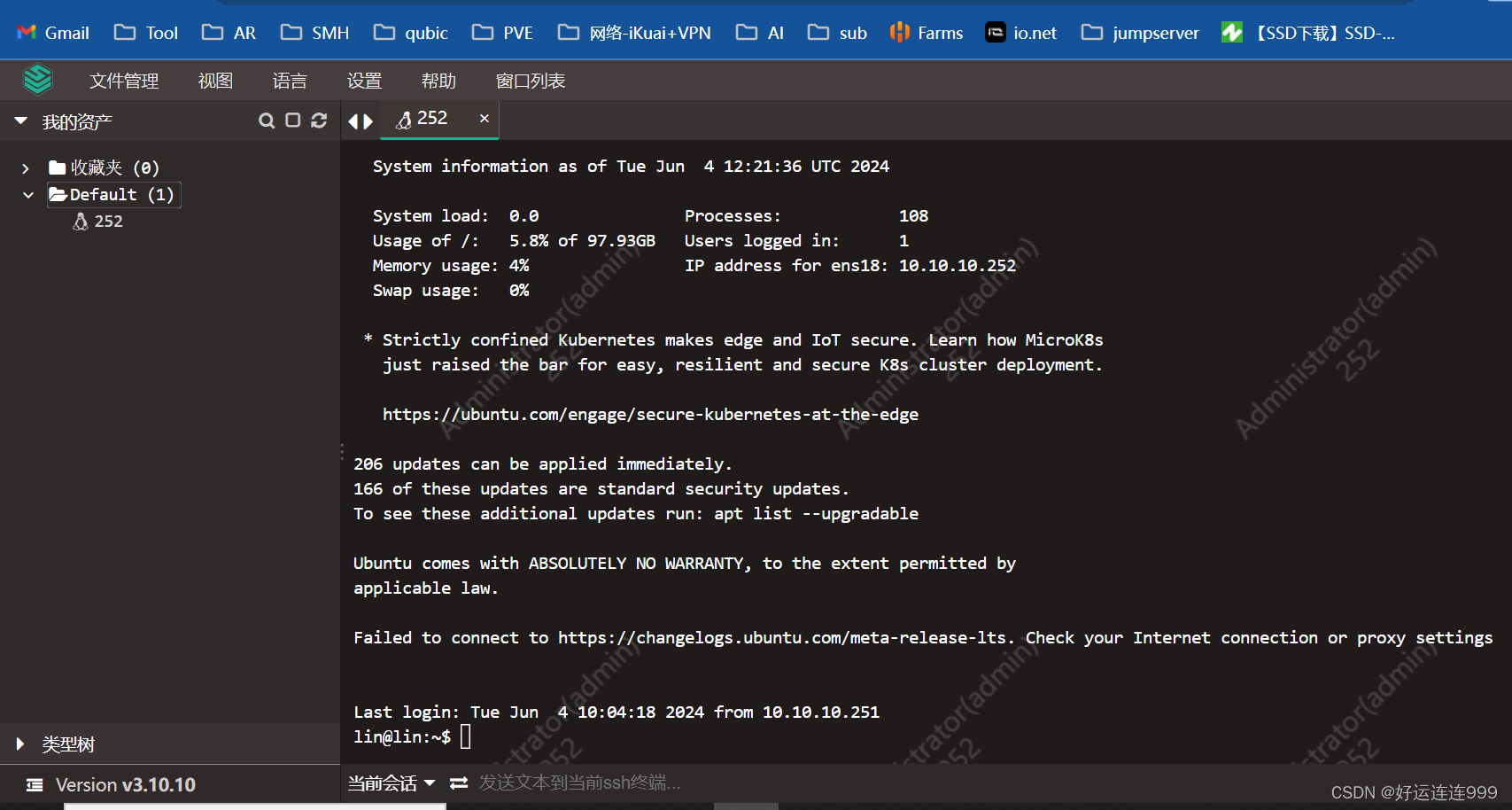
Task: Open the 文件管理 menu
Action: pos(124,81)
